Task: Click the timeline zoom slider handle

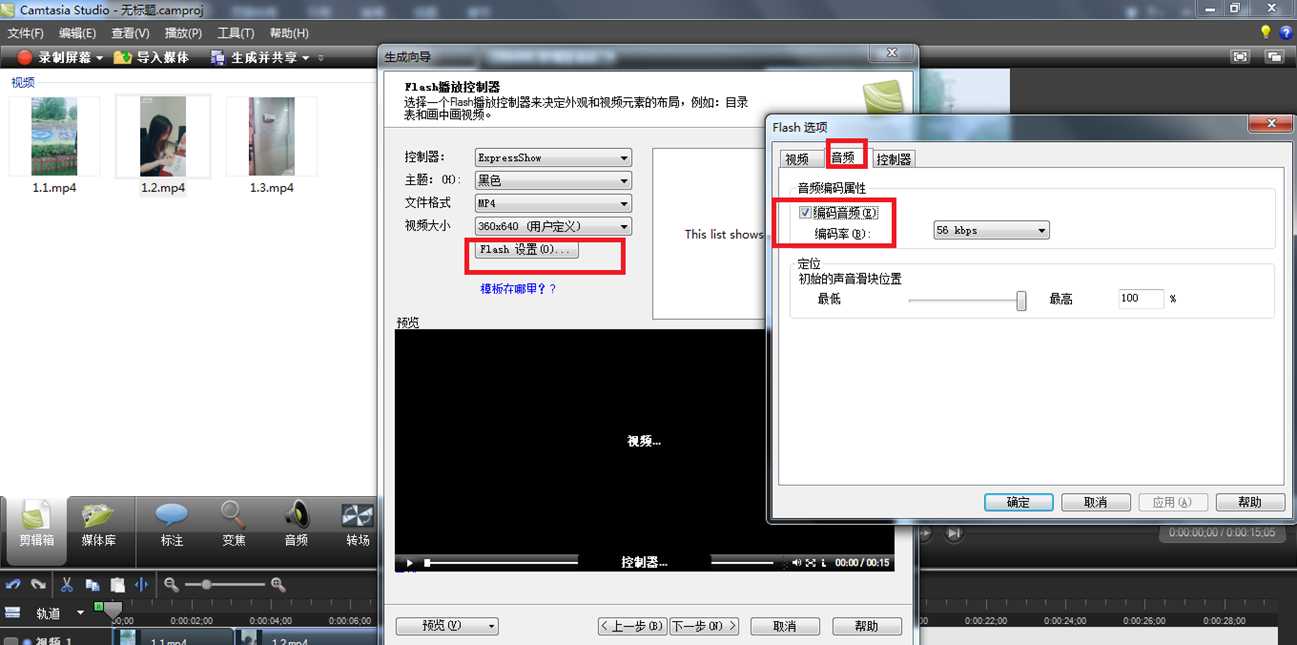Action: pyautogui.click(x=206, y=585)
